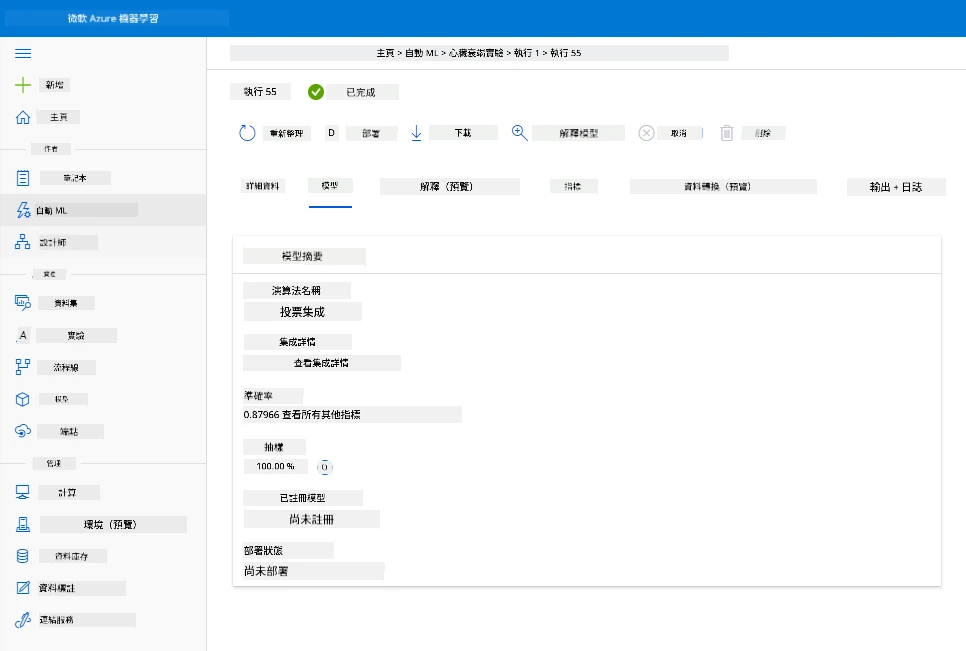The image size is (966, 651).
Task: Toggle the hamburger navigation menu
Action: (23, 54)
